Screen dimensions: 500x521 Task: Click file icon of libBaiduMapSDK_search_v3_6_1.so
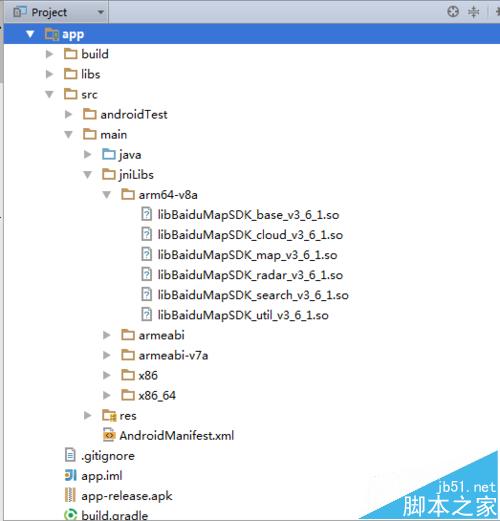(146, 295)
